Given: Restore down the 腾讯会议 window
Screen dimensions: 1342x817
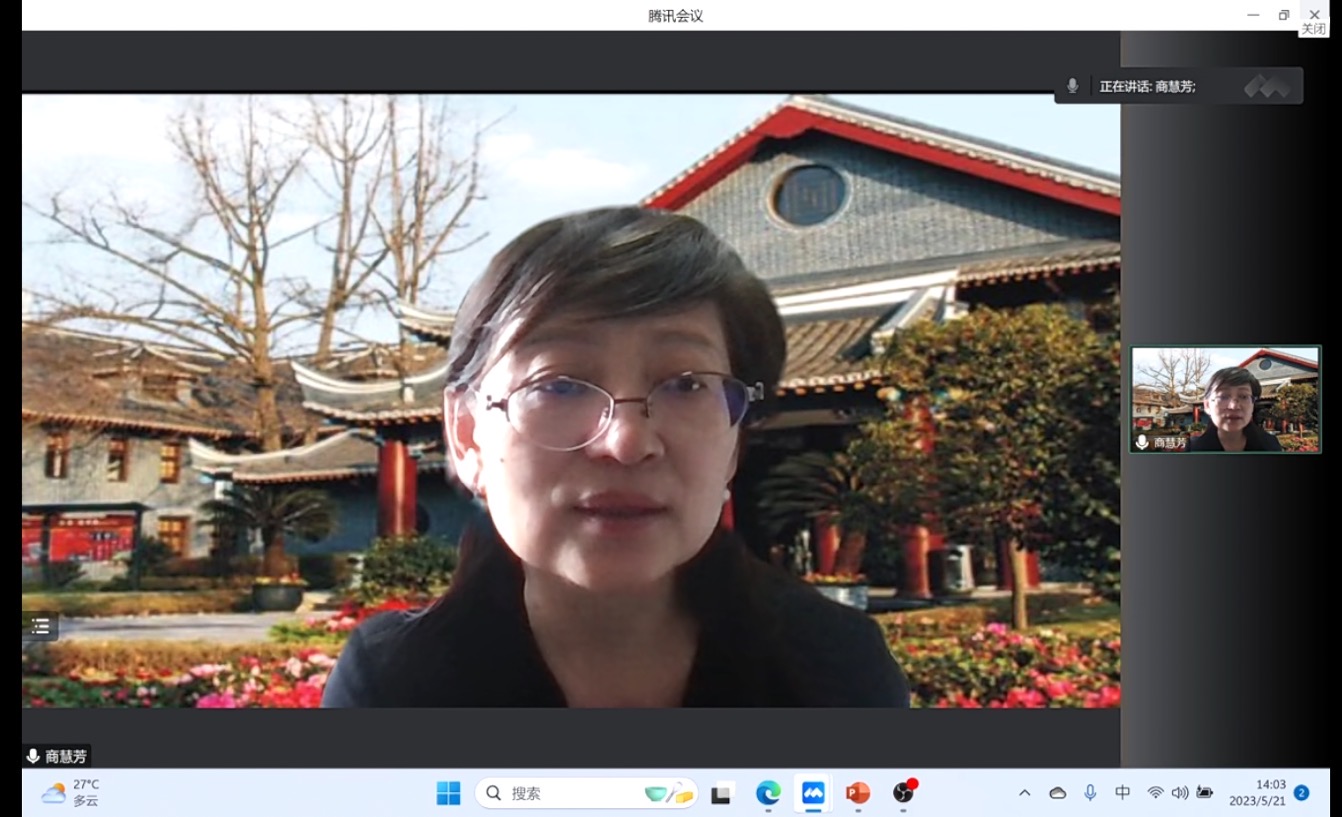Looking at the screenshot, I should point(1284,15).
